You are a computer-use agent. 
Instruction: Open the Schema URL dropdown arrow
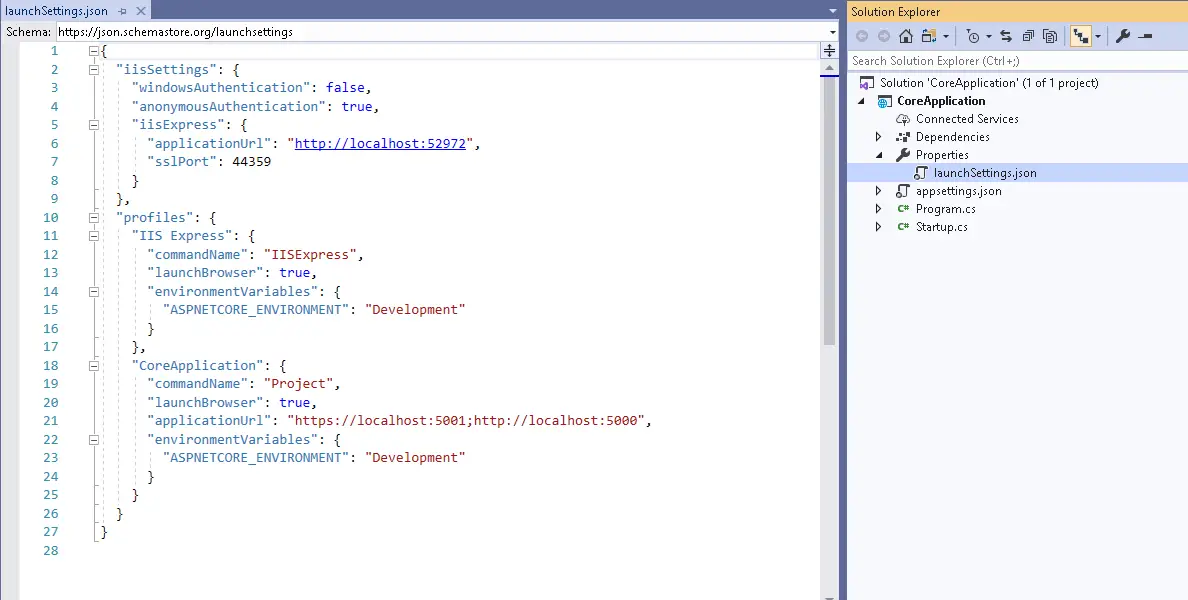point(832,32)
